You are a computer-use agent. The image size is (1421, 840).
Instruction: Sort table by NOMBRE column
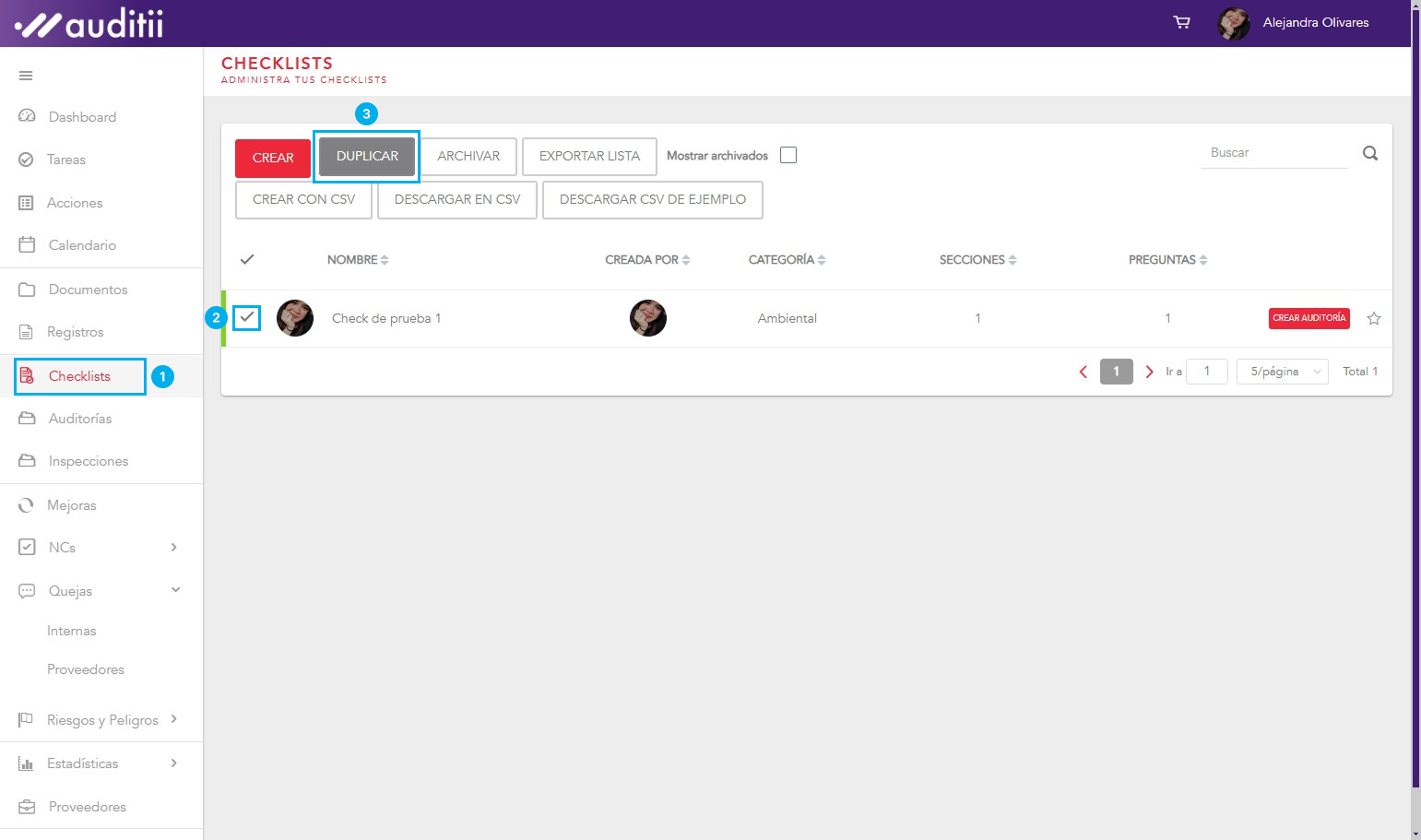[x=358, y=260]
